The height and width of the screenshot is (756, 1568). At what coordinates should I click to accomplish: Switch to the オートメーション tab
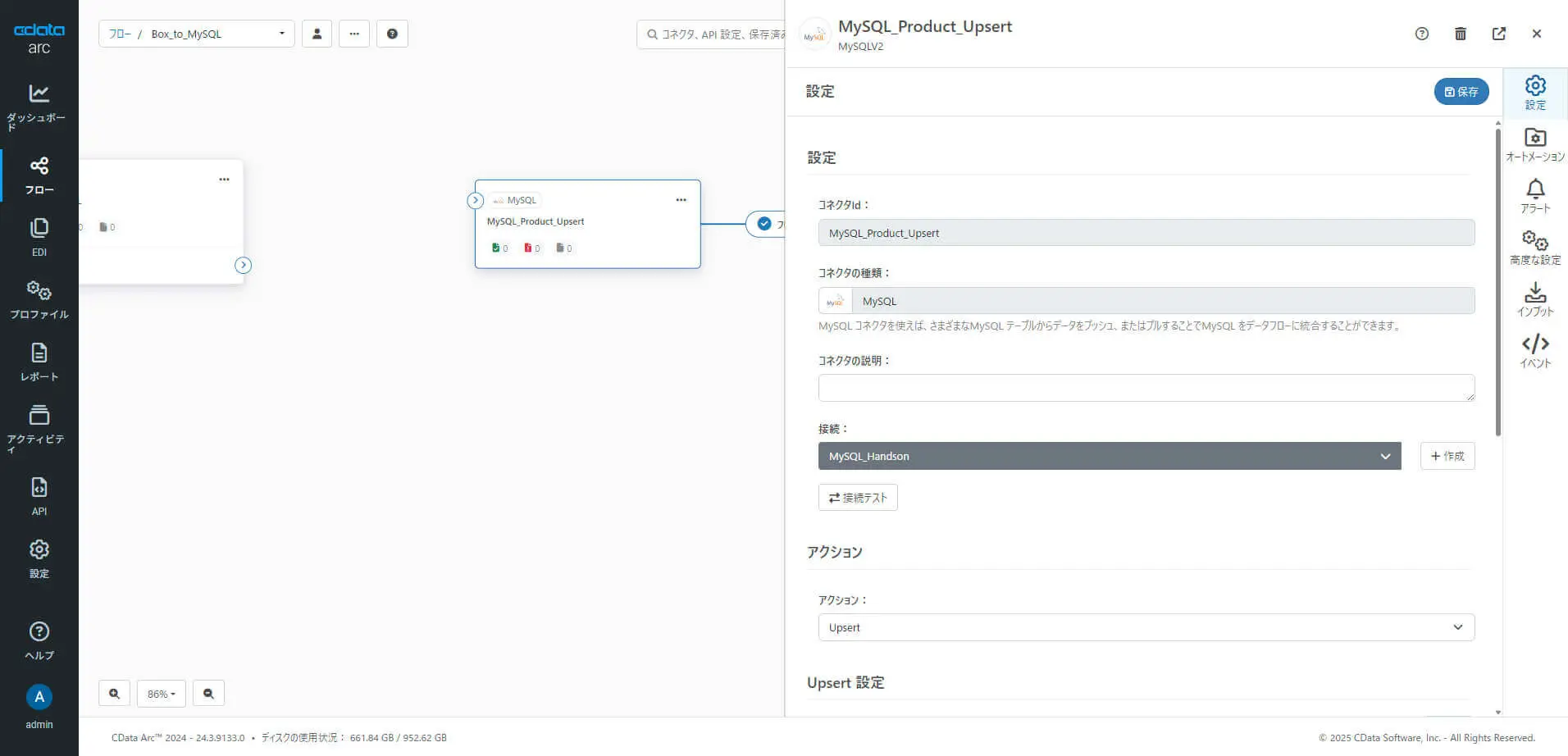(1534, 143)
